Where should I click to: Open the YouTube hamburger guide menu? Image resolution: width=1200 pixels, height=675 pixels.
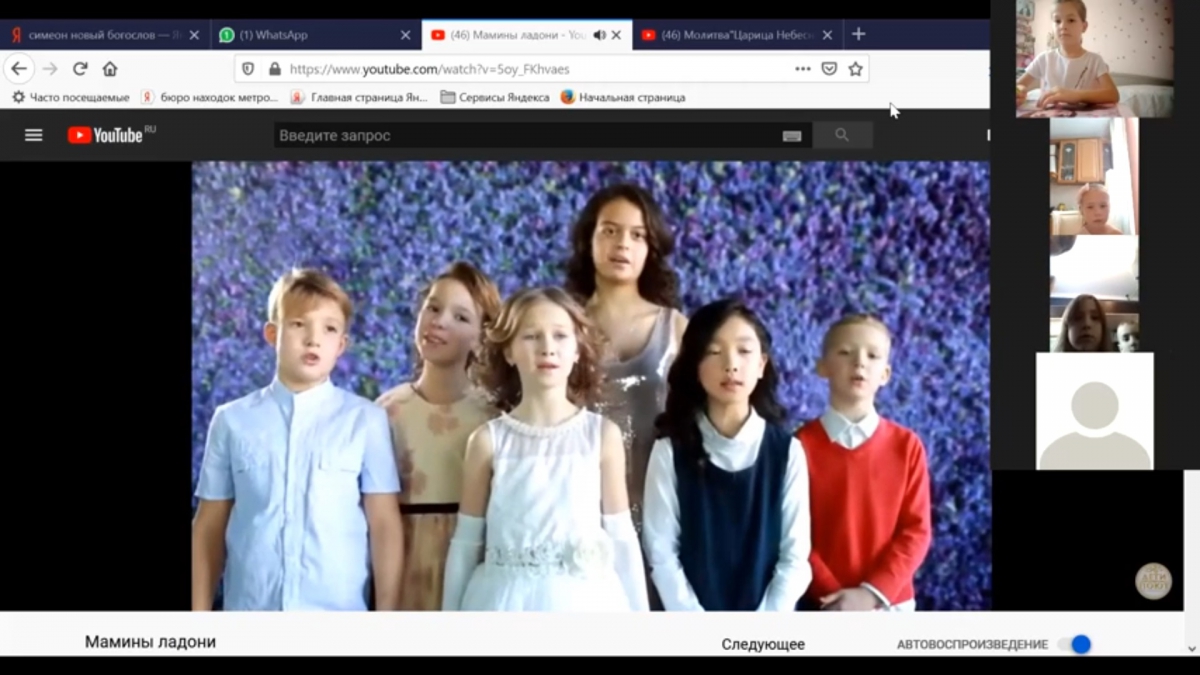coord(34,135)
